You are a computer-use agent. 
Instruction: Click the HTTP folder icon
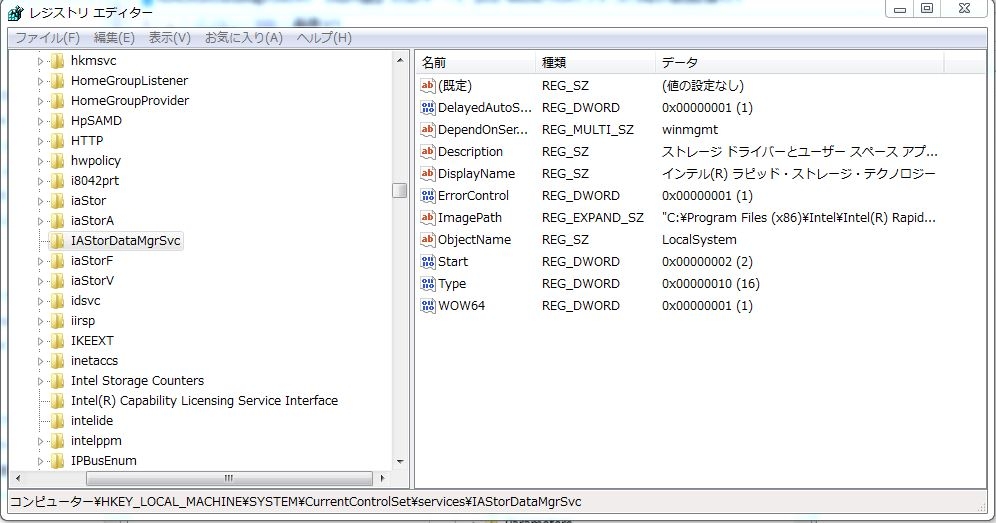57,141
